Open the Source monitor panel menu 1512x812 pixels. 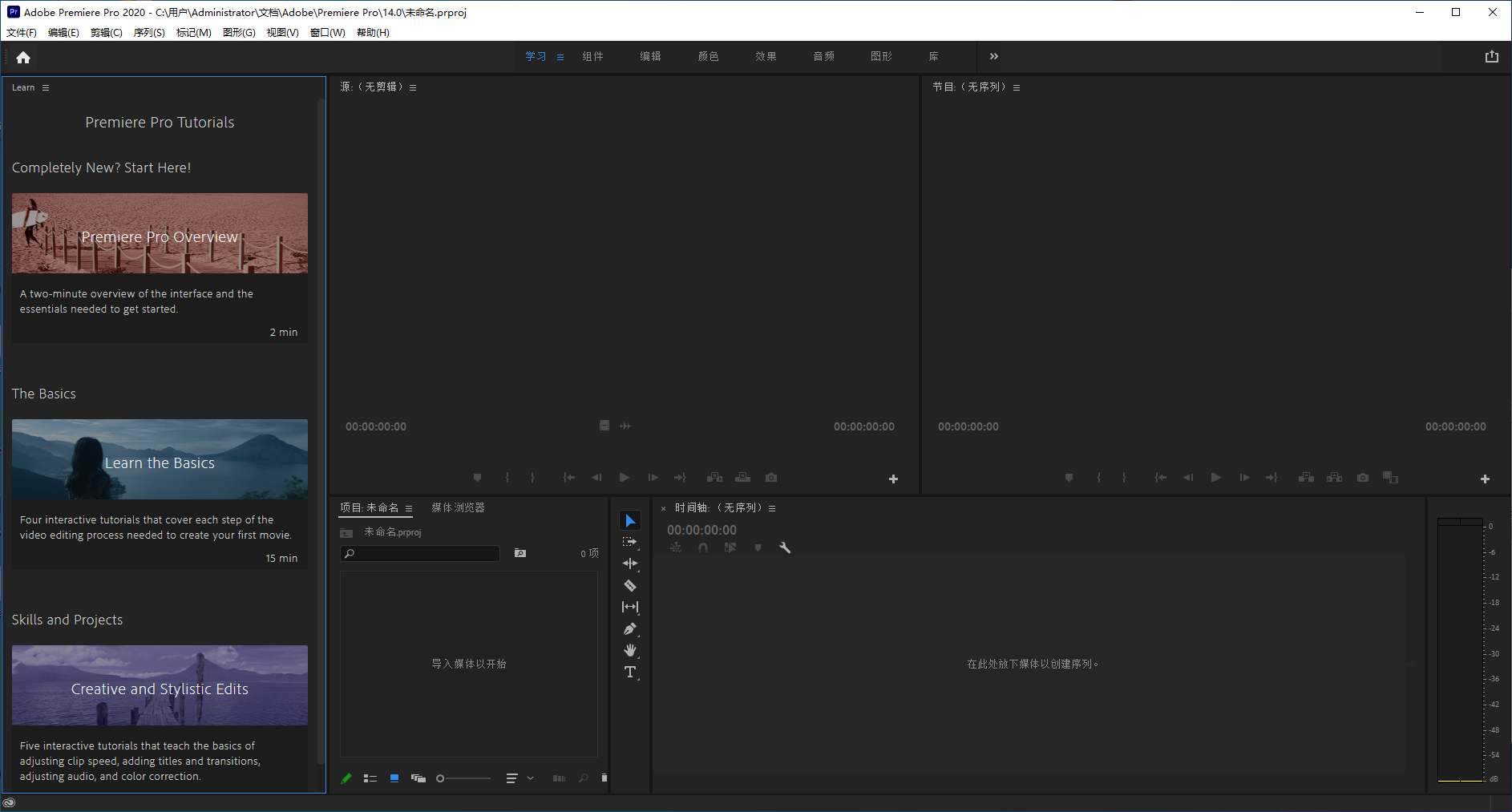[413, 87]
